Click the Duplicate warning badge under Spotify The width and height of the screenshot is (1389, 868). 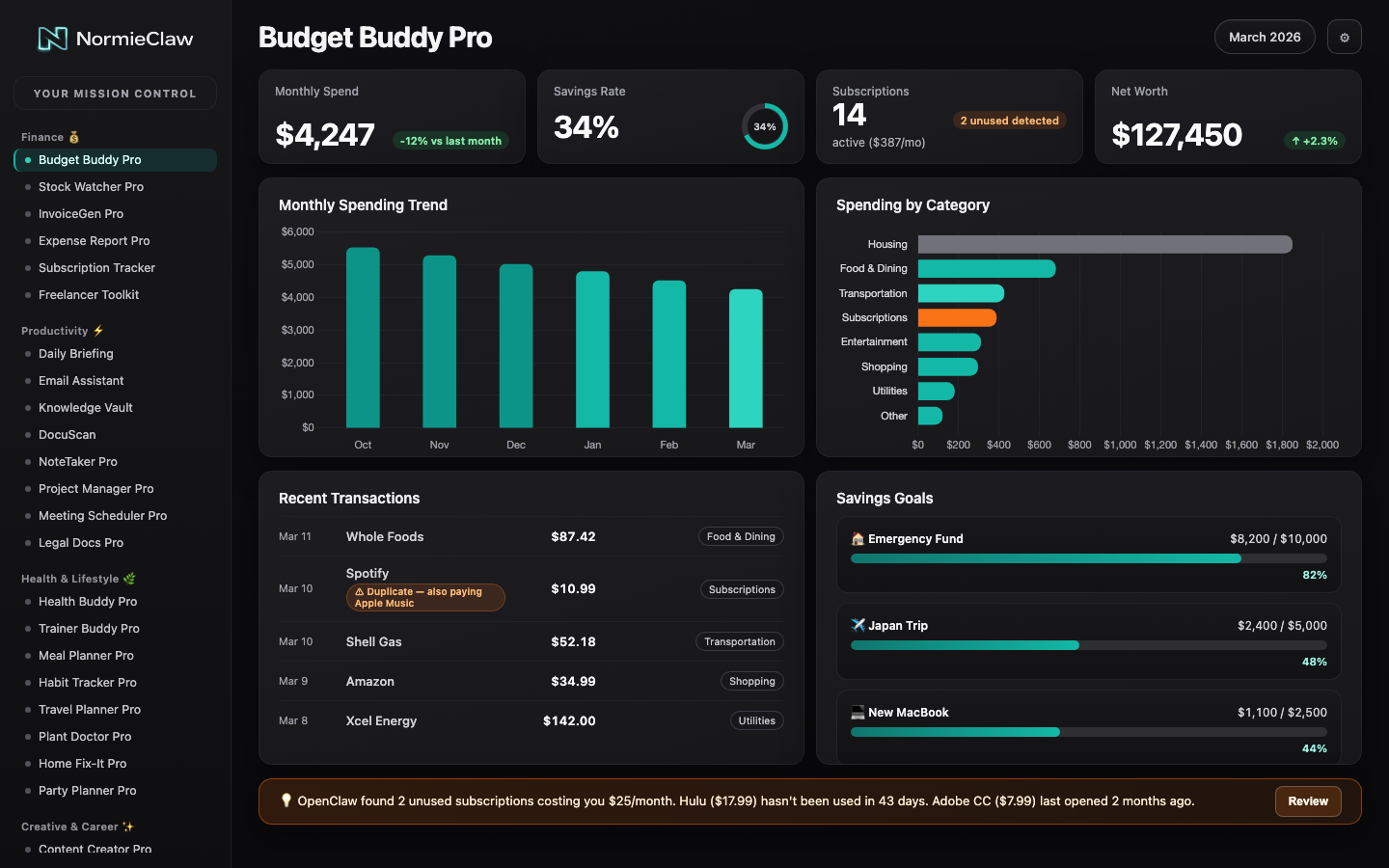pyautogui.click(x=424, y=597)
